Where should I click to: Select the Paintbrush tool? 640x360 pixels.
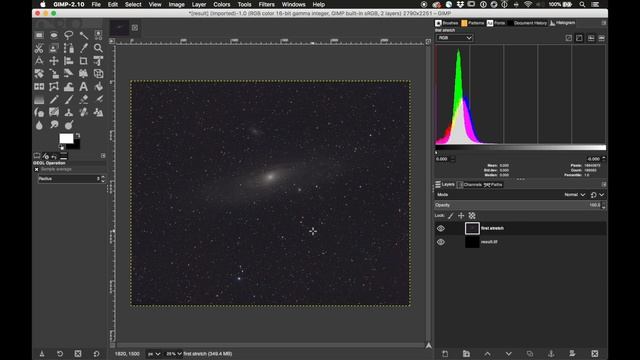(x=69, y=99)
